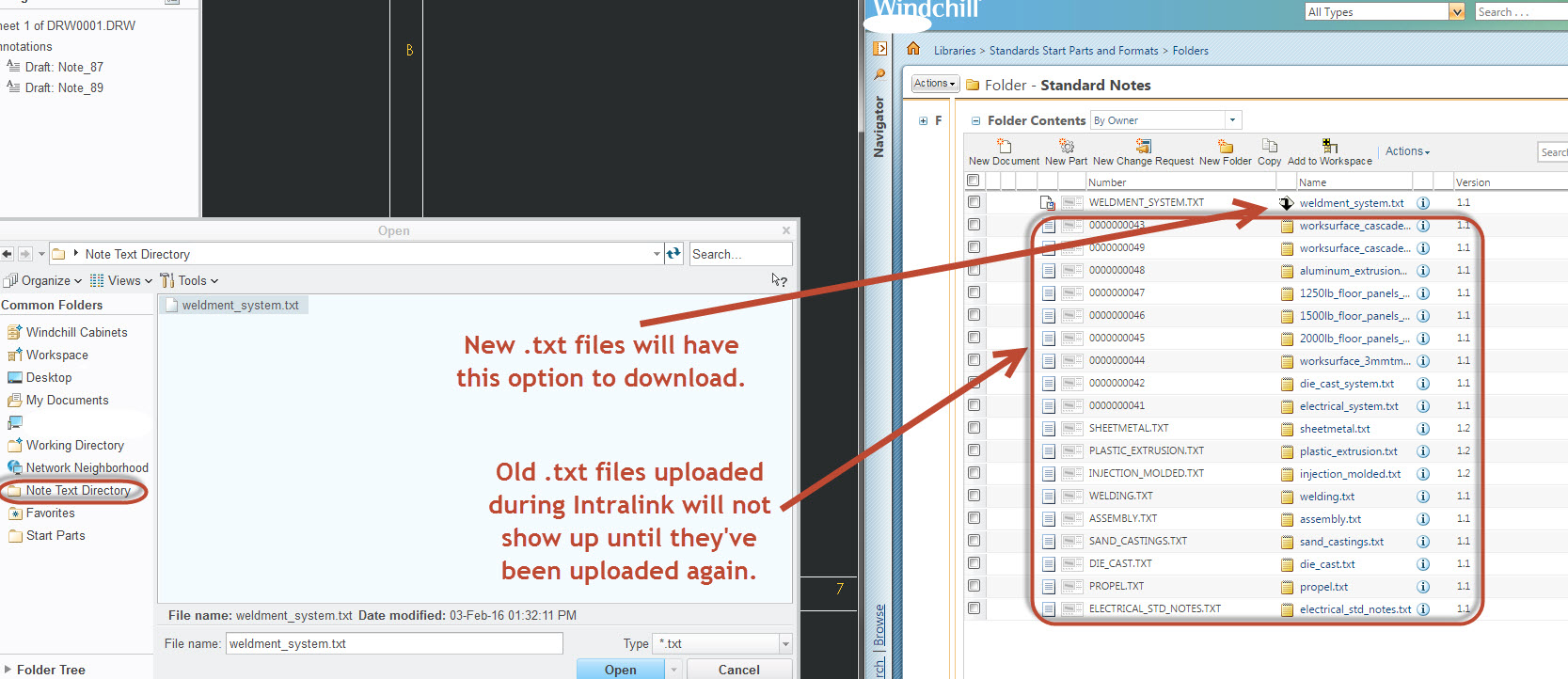The height and width of the screenshot is (679, 1568).
Task: Click Libraries breadcrumb link
Action: 955,51
